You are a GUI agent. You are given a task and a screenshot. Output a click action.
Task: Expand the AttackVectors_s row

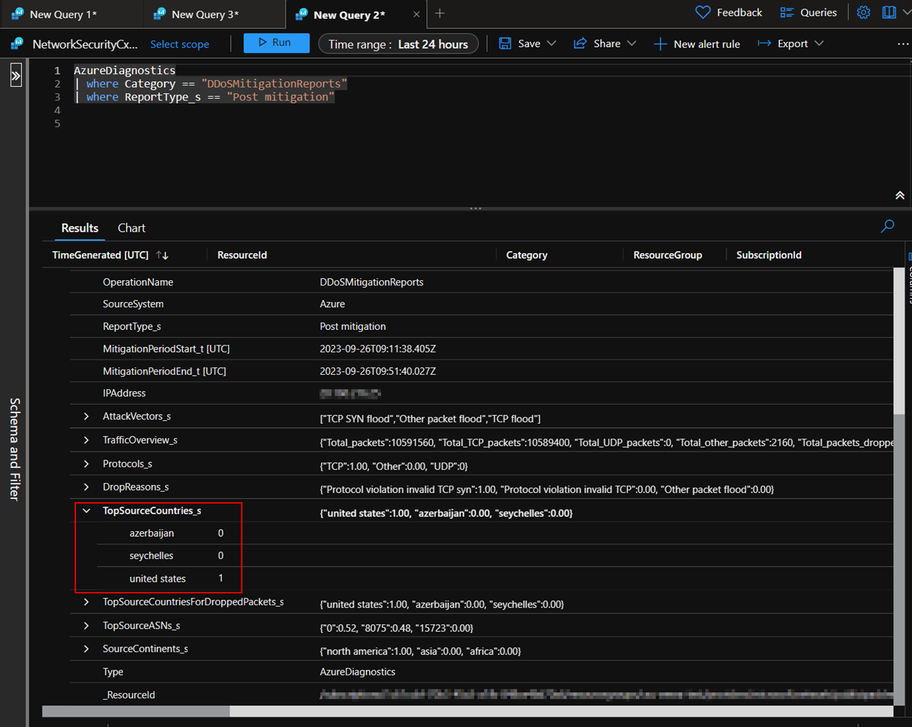click(x=86, y=416)
